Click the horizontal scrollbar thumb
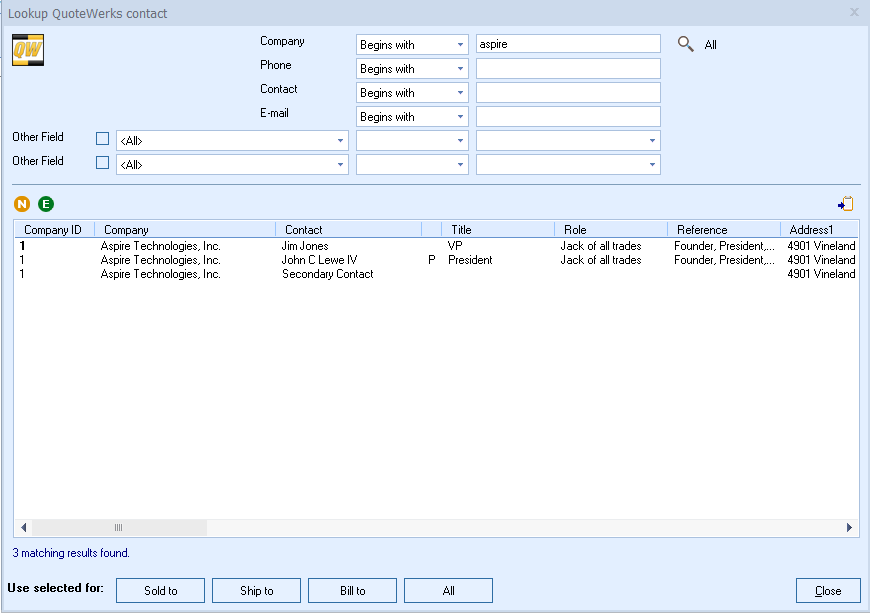Image resolution: width=870 pixels, height=613 pixels. tap(118, 527)
